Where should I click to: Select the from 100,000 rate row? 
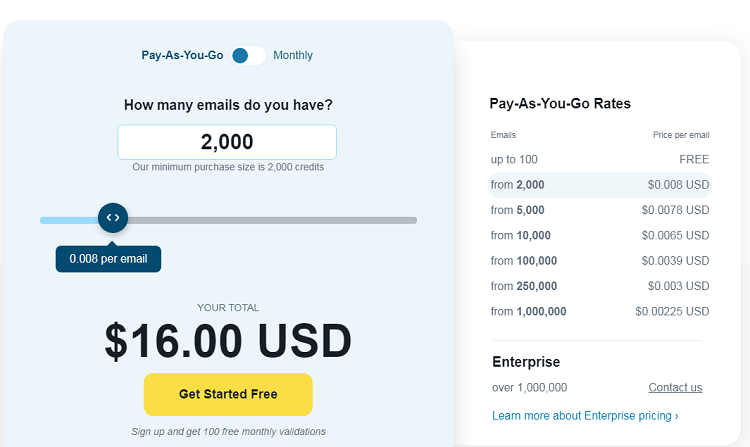pyautogui.click(x=600, y=261)
